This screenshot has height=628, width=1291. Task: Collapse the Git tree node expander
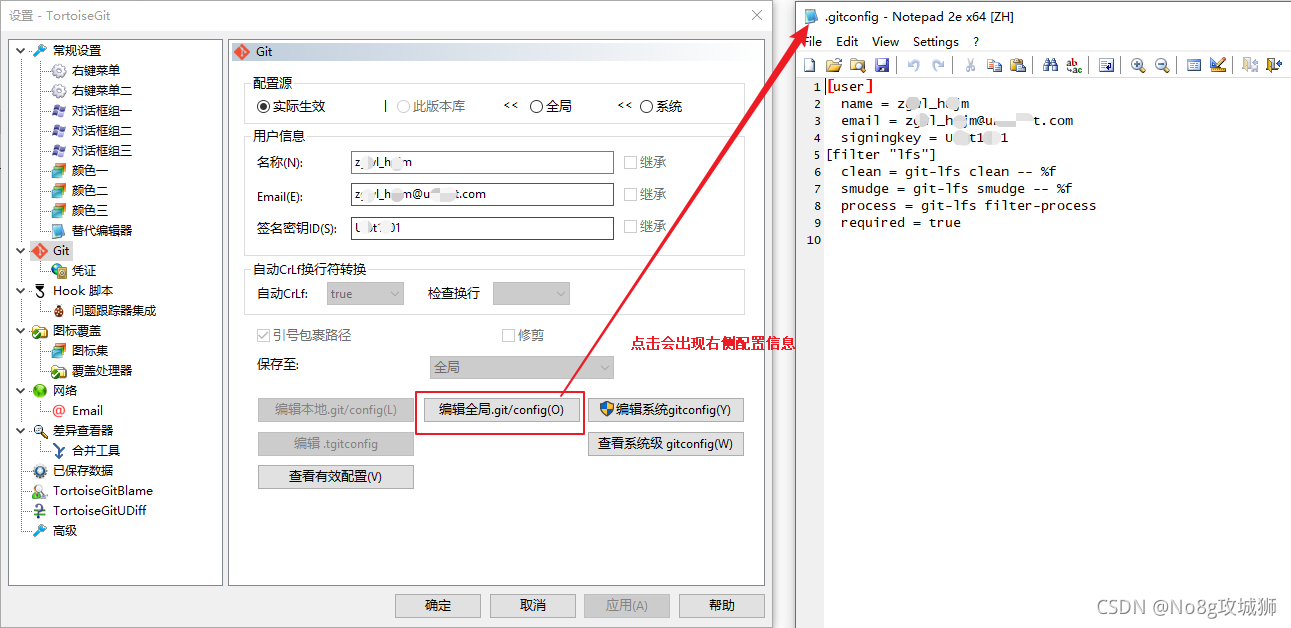tap(21, 250)
